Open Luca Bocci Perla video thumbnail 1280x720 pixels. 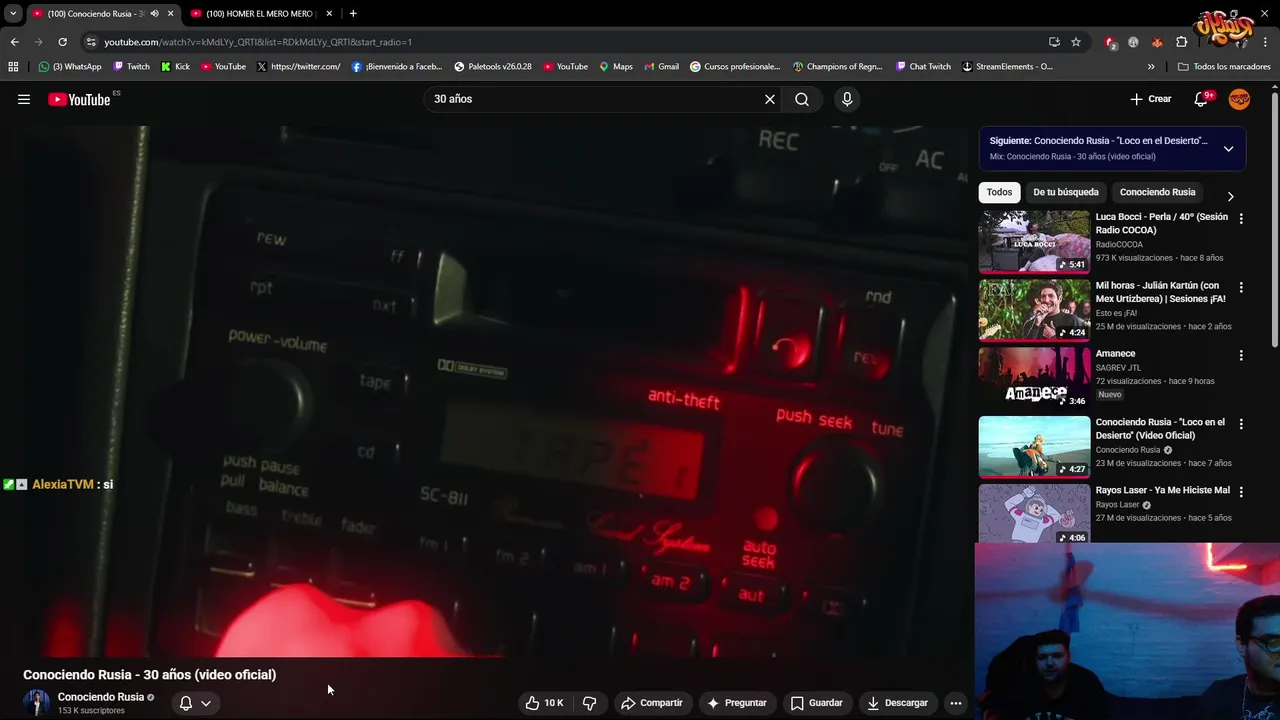(1034, 241)
